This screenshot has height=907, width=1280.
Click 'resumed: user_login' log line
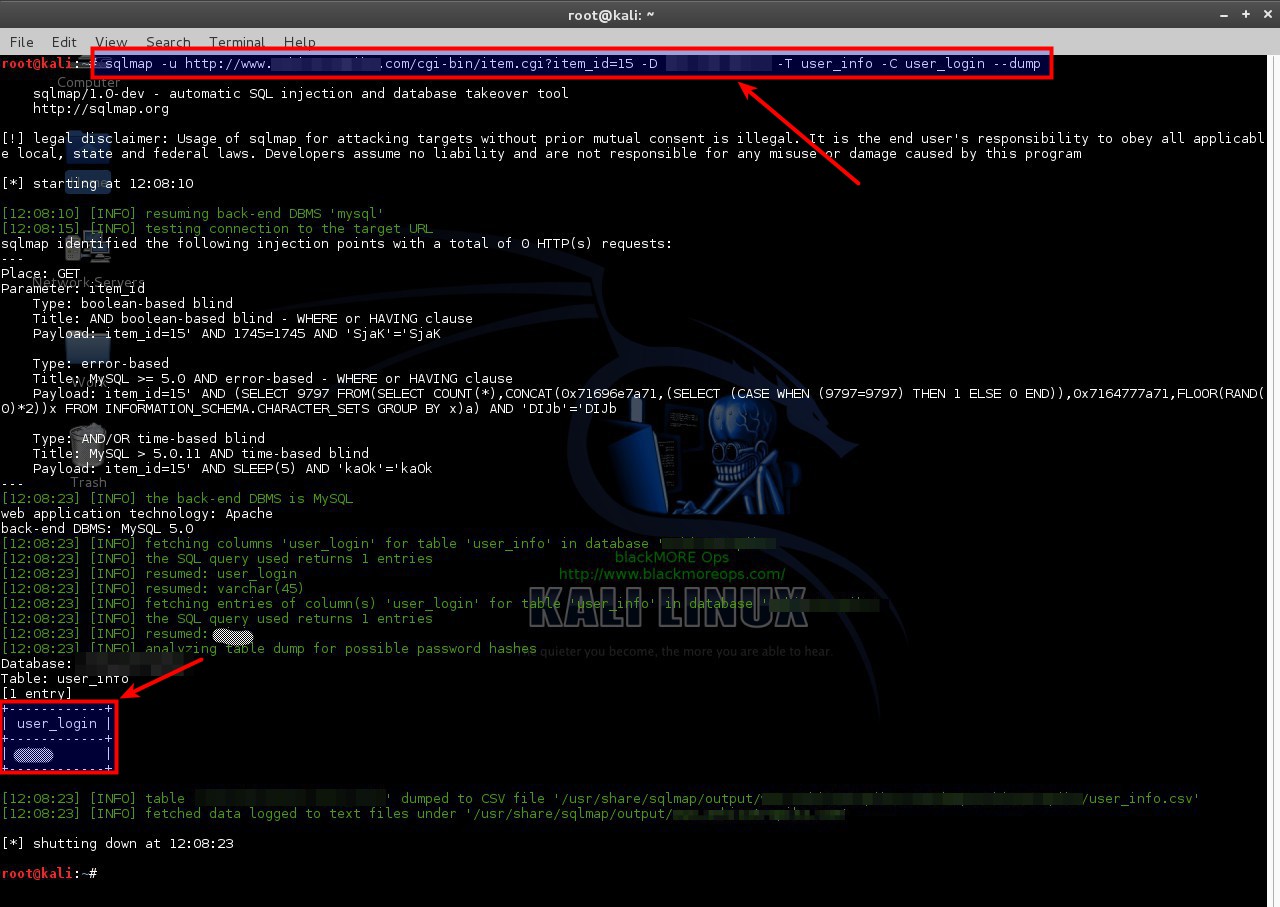pos(149,574)
